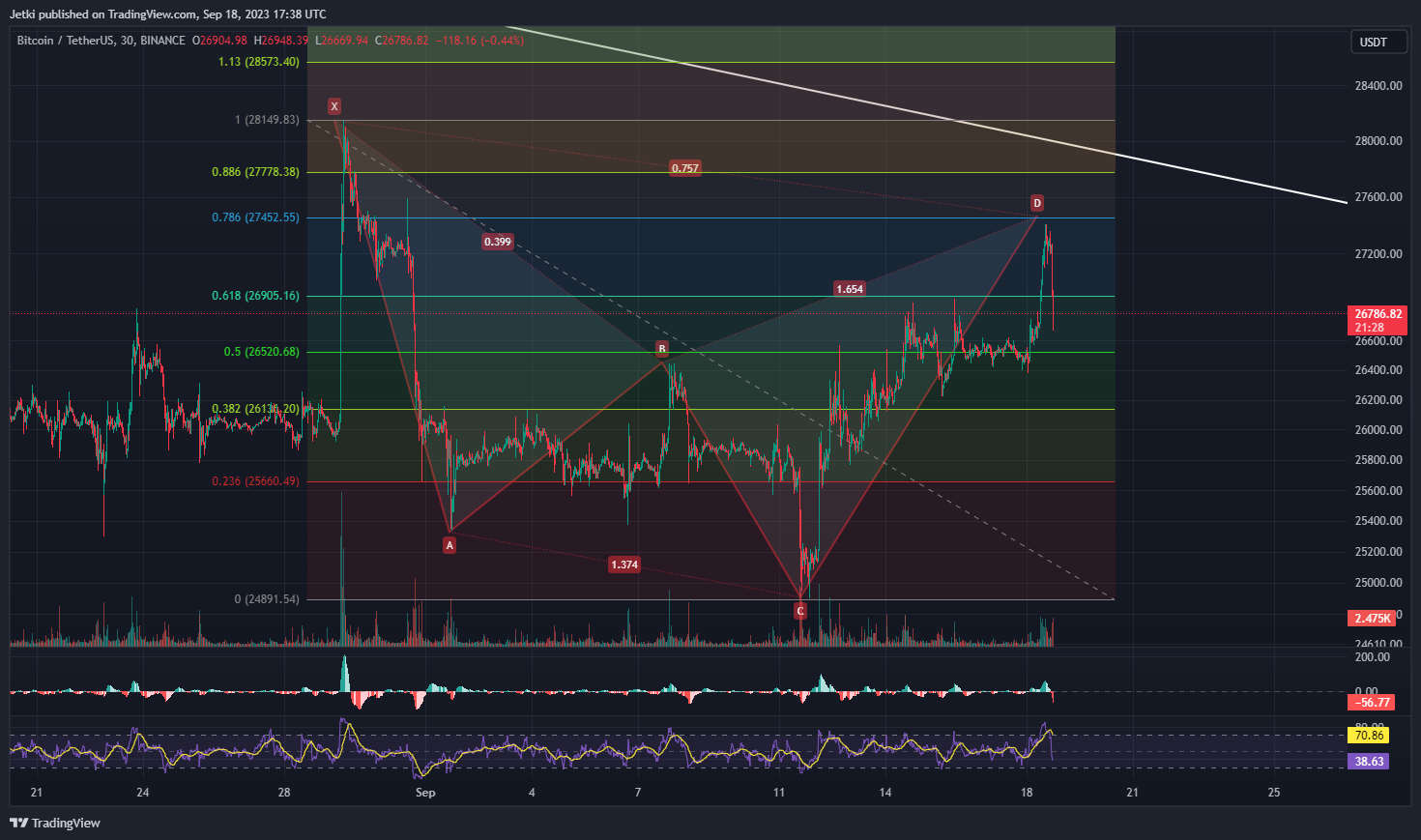Click the yellow 70.86 oscillator value tag
The image size is (1421, 840).
(1369, 736)
